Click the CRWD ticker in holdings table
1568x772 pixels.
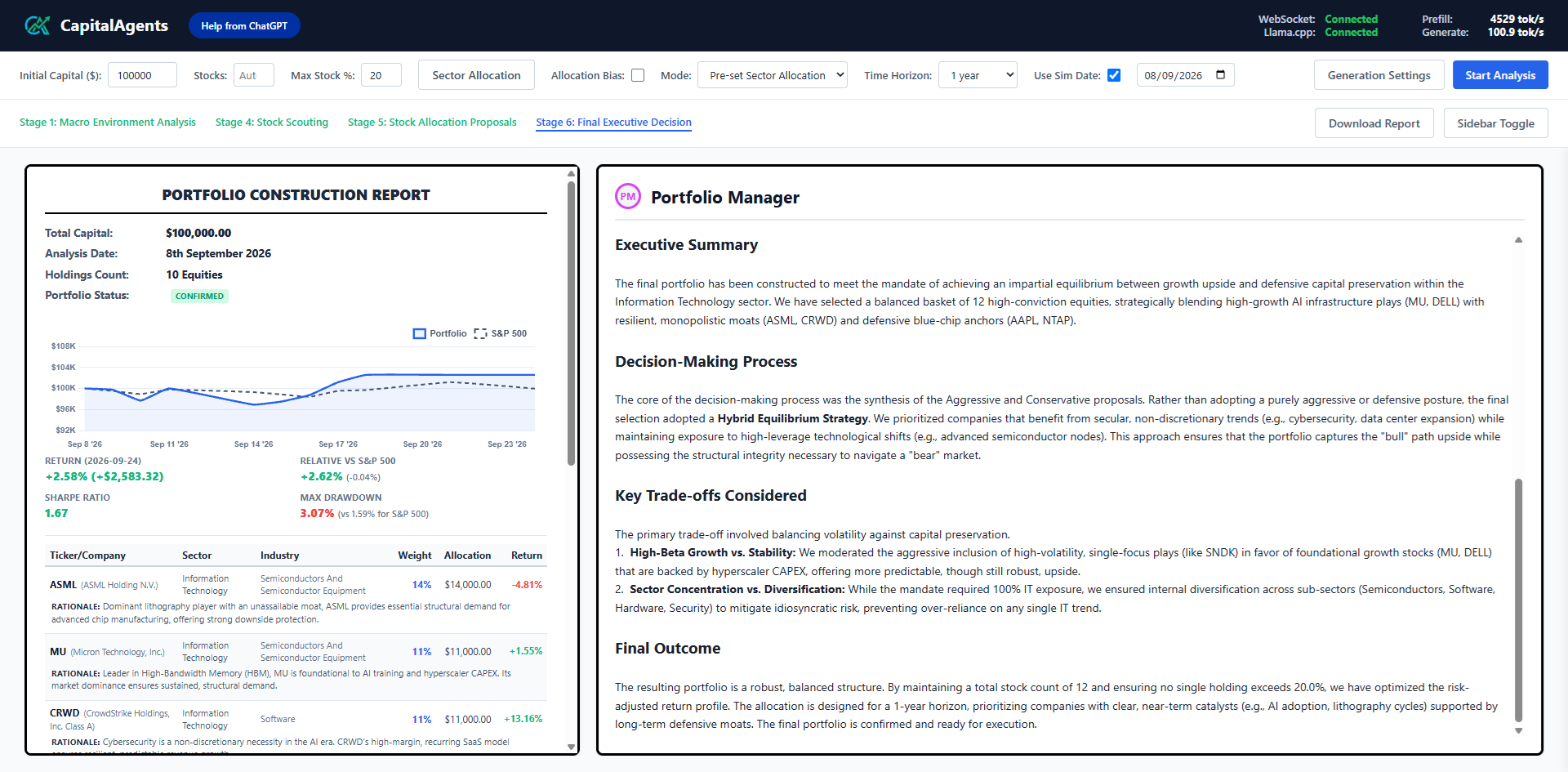[x=65, y=713]
